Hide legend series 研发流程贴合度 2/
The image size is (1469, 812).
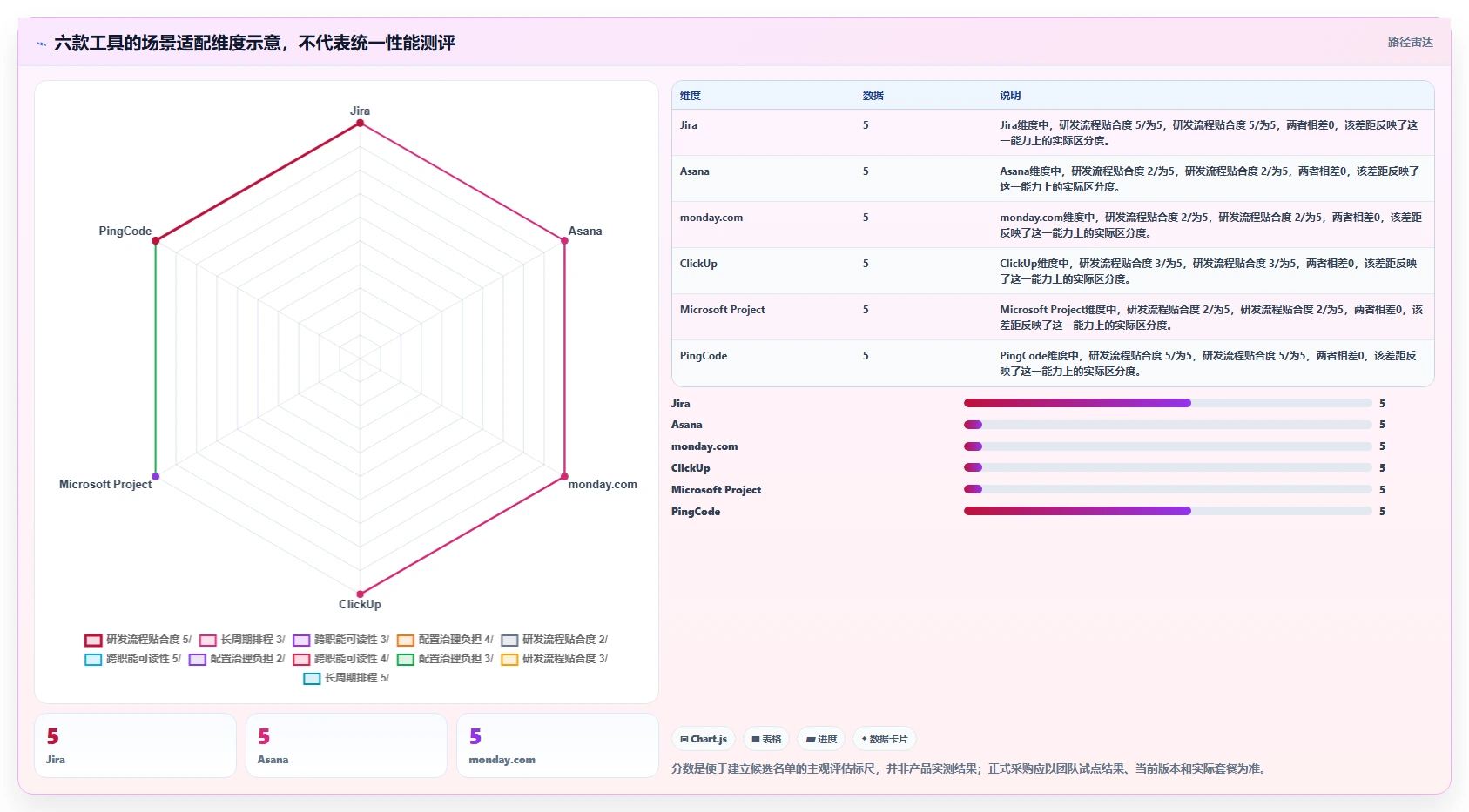tap(555, 640)
